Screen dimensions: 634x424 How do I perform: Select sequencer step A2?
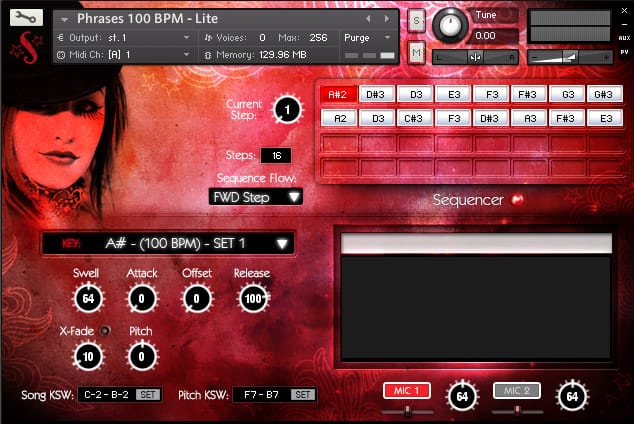coord(339,118)
